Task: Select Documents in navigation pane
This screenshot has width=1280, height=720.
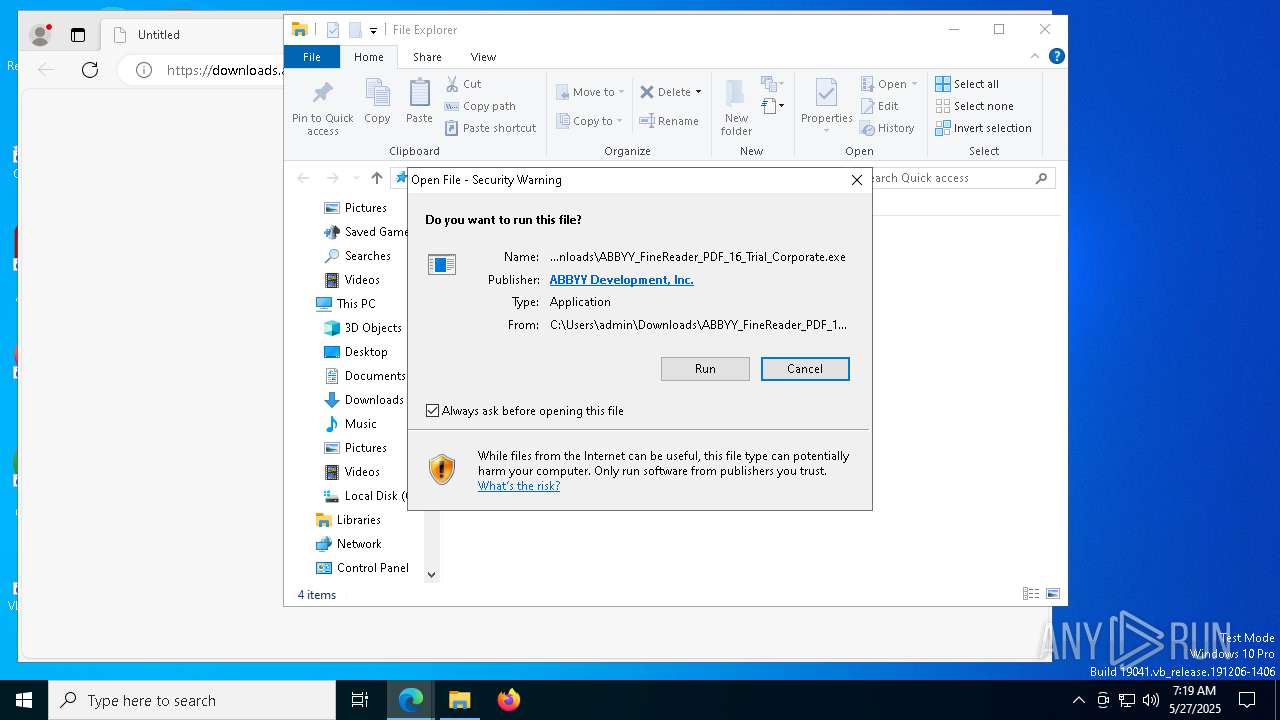Action: [365, 376]
